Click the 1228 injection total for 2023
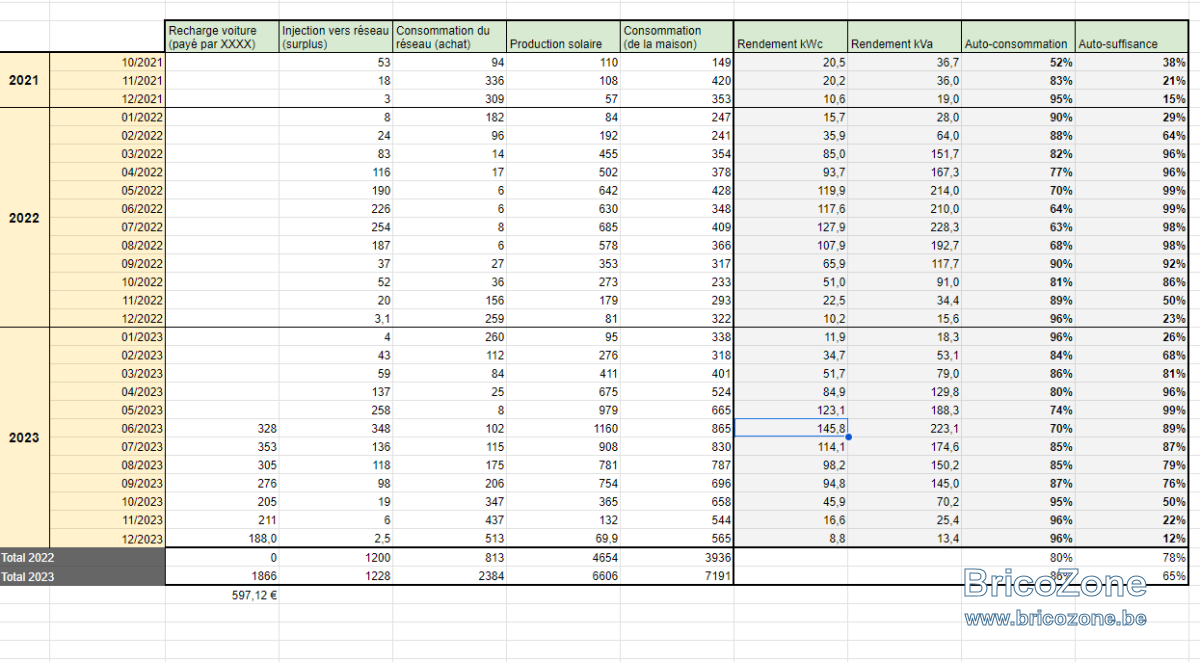This screenshot has width=1200, height=662. [x=336, y=576]
